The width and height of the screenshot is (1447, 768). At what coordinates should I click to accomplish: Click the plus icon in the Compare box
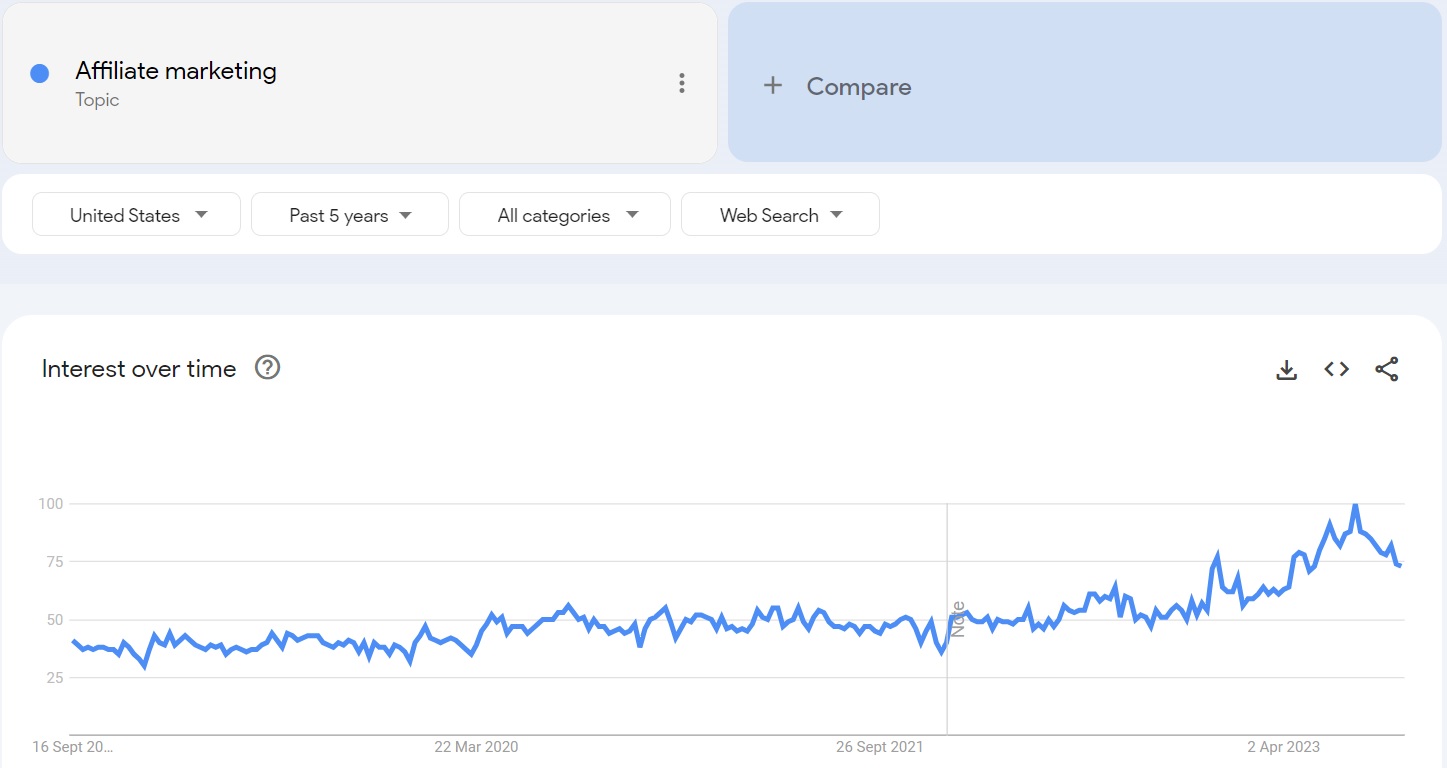772,85
